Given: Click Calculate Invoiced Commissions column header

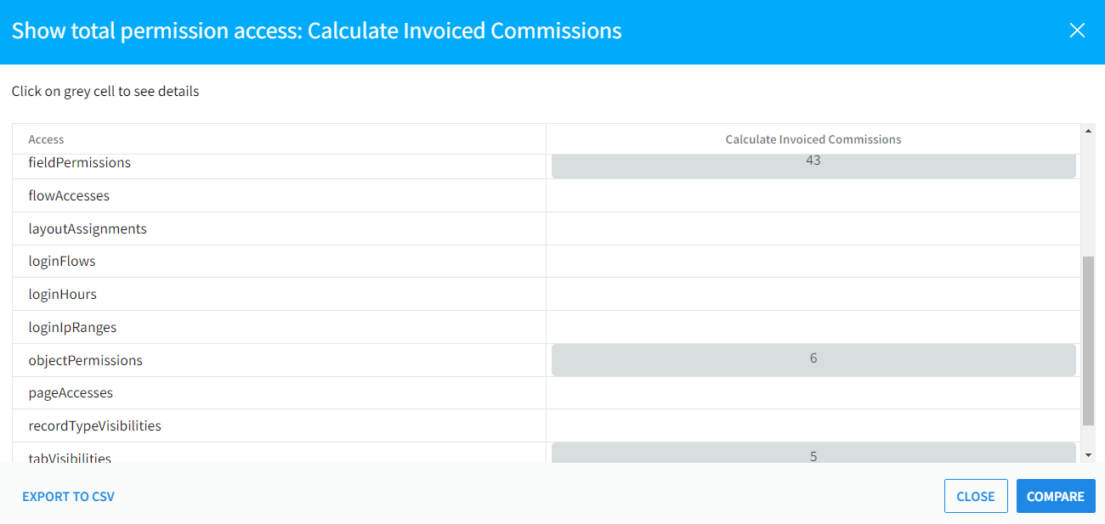Looking at the screenshot, I should (813, 140).
